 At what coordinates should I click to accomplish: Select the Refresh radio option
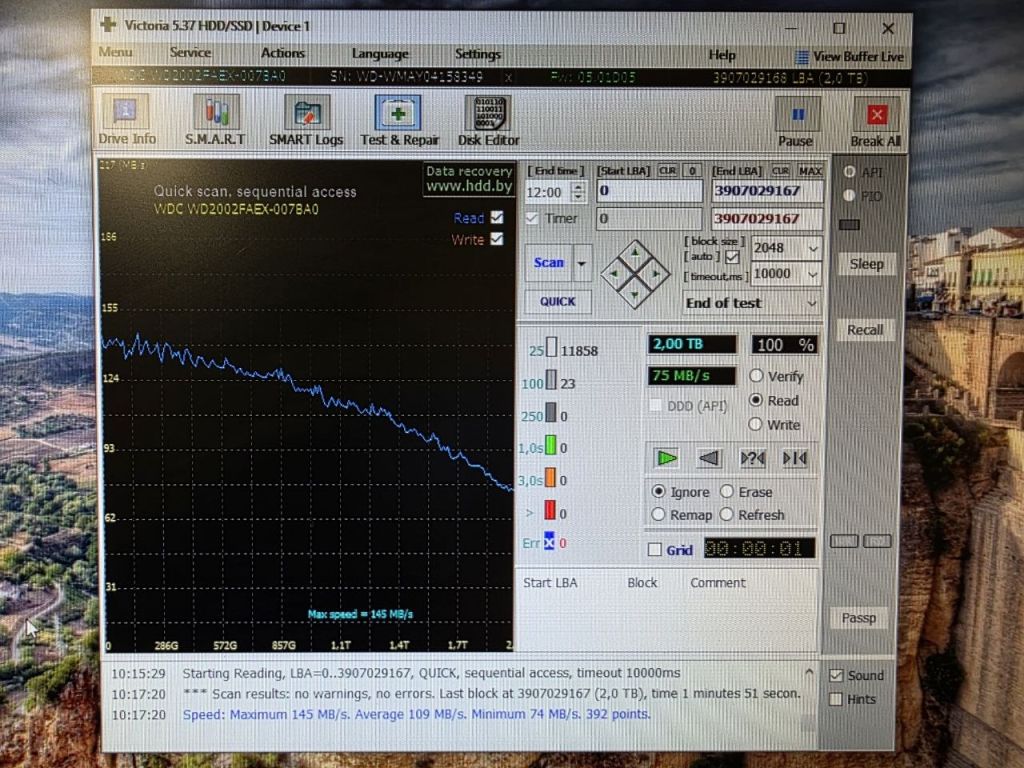[727, 515]
